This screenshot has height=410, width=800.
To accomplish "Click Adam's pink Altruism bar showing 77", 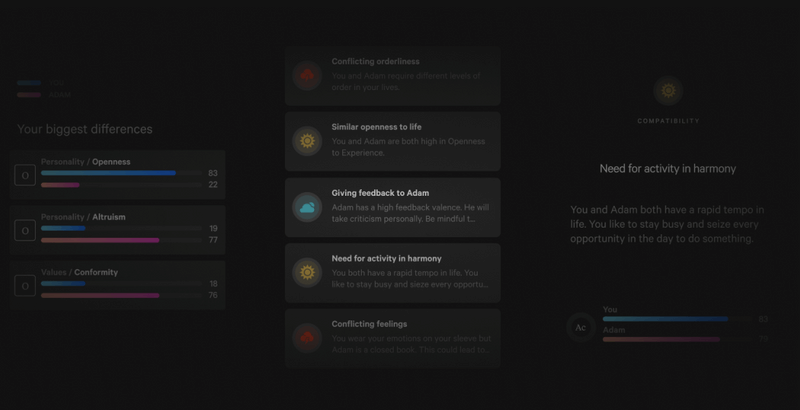I will pyautogui.click(x=100, y=240).
